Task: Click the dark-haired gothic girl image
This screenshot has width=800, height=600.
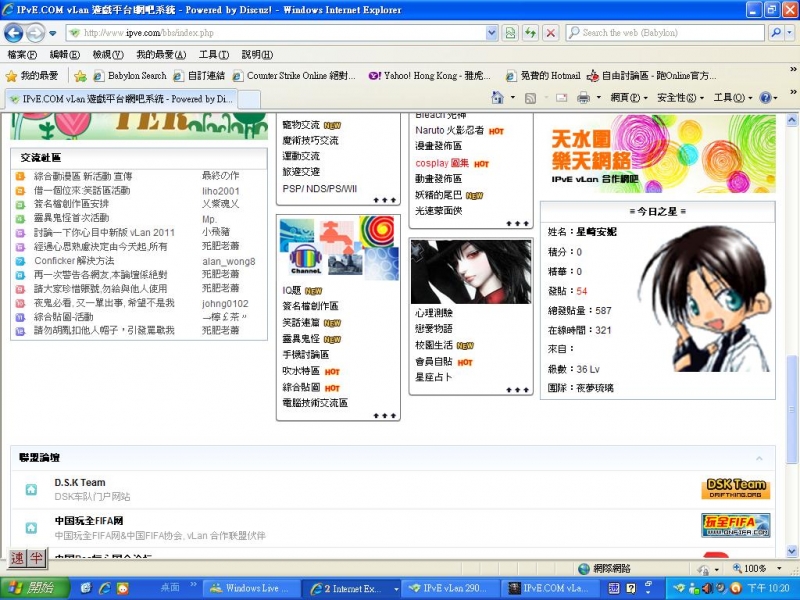Action: [x=470, y=272]
